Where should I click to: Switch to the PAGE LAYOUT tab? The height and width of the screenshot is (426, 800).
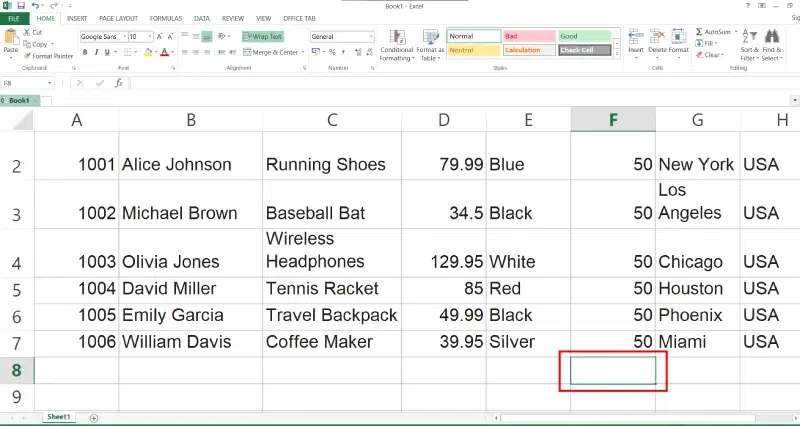click(x=118, y=18)
